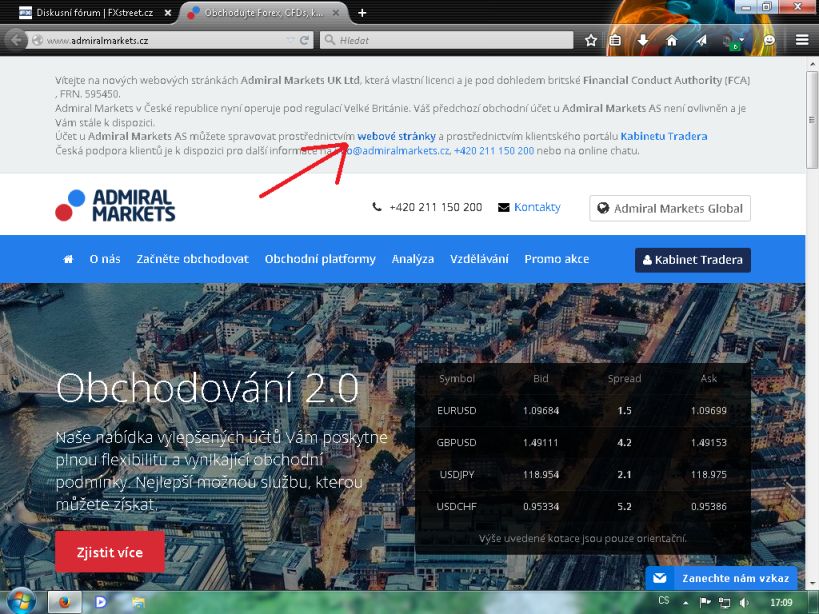Viewport: 819px width, 614px height.
Task: Select the USDJPY row symbol
Action: pyautogui.click(x=457, y=475)
